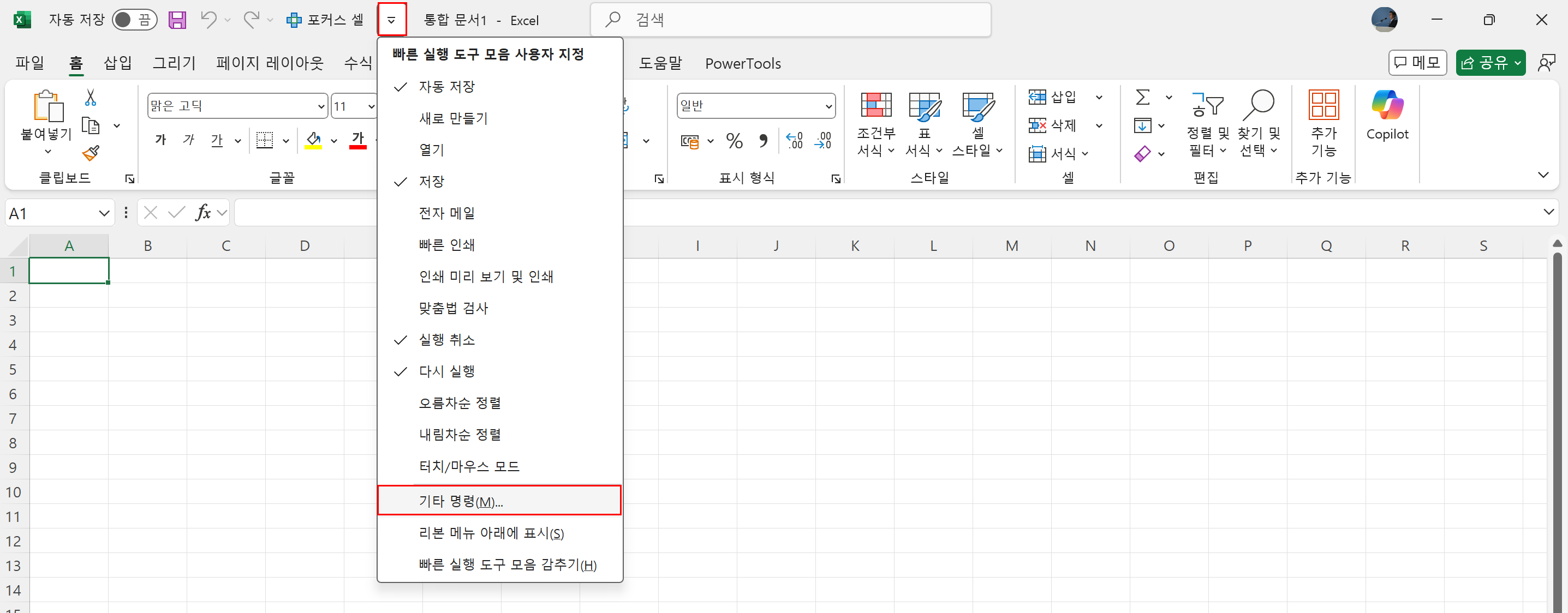Click the Save floppy disk icon
Viewport: 1568px width, 613px height.
pos(177,20)
